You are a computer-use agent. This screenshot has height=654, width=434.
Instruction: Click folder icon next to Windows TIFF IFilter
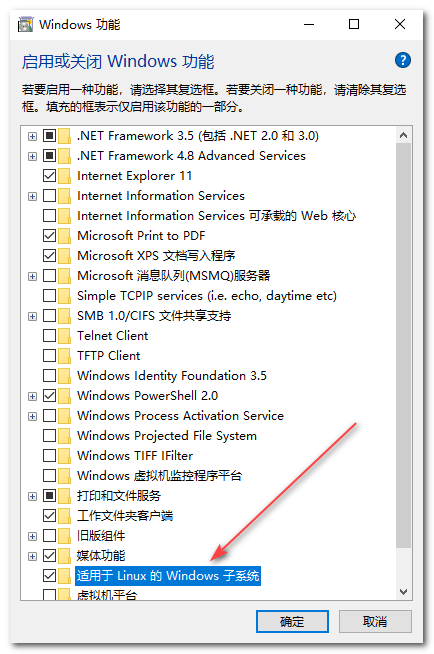click(x=65, y=455)
